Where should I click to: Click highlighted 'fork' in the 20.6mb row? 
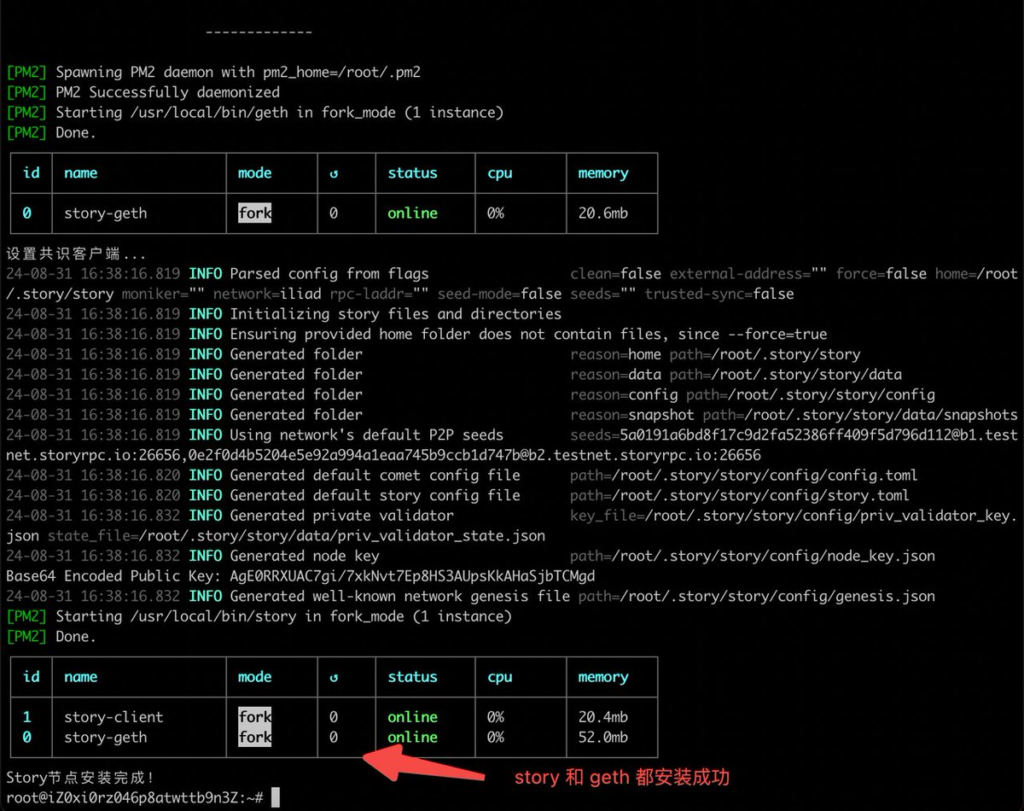click(x=255, y=213)
